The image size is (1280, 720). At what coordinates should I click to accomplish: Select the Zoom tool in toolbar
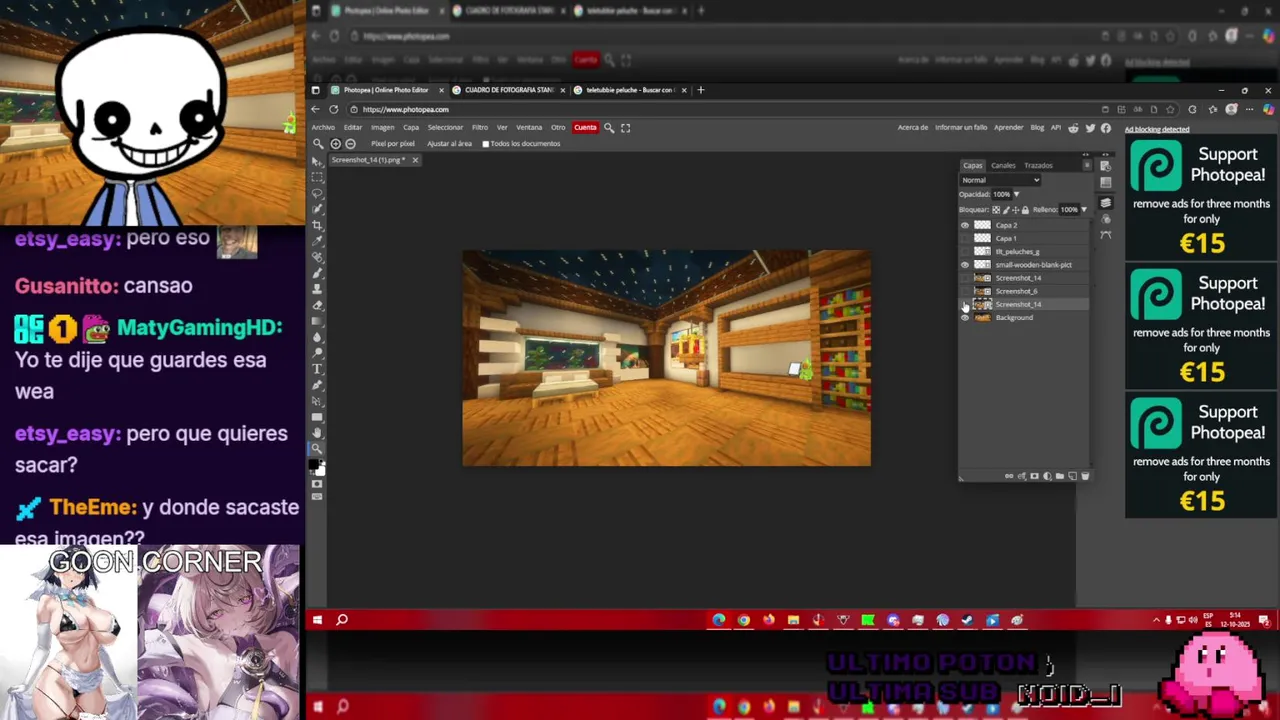point(317,447)
